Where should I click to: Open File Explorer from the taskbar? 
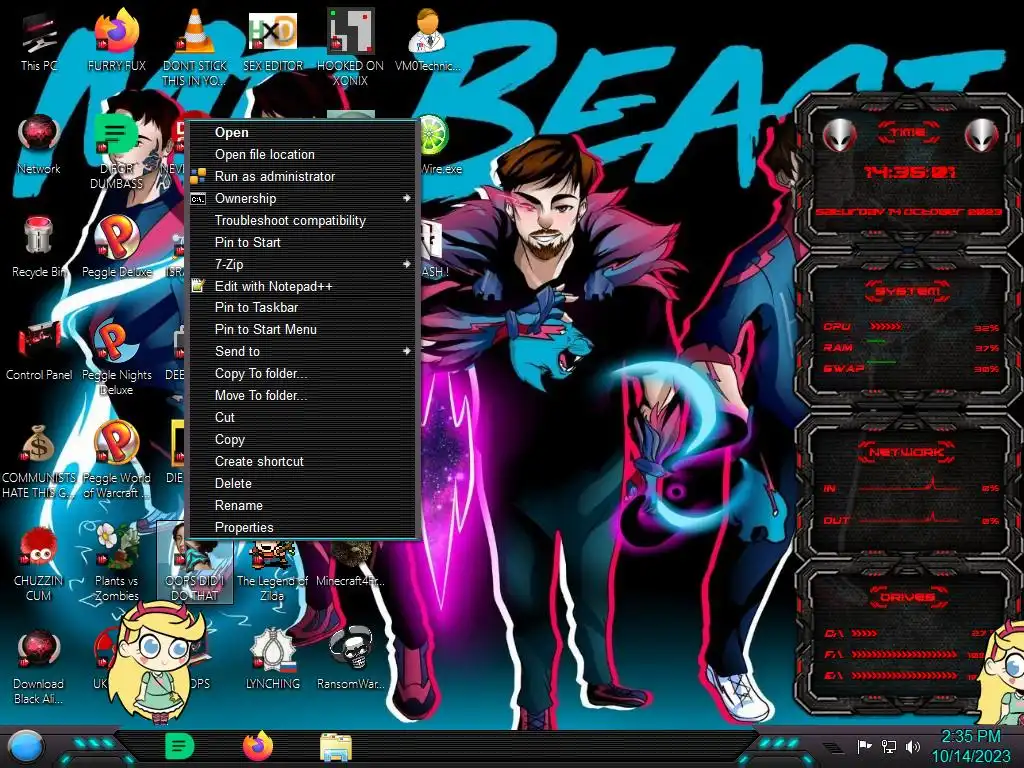point(336,747)
